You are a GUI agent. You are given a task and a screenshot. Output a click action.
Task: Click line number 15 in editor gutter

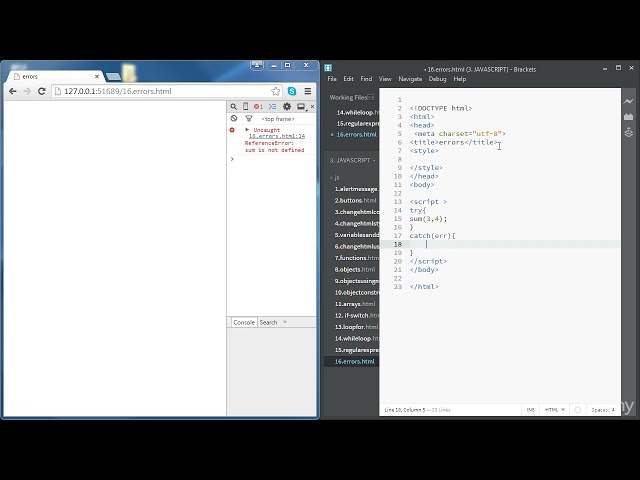[398, 219]
